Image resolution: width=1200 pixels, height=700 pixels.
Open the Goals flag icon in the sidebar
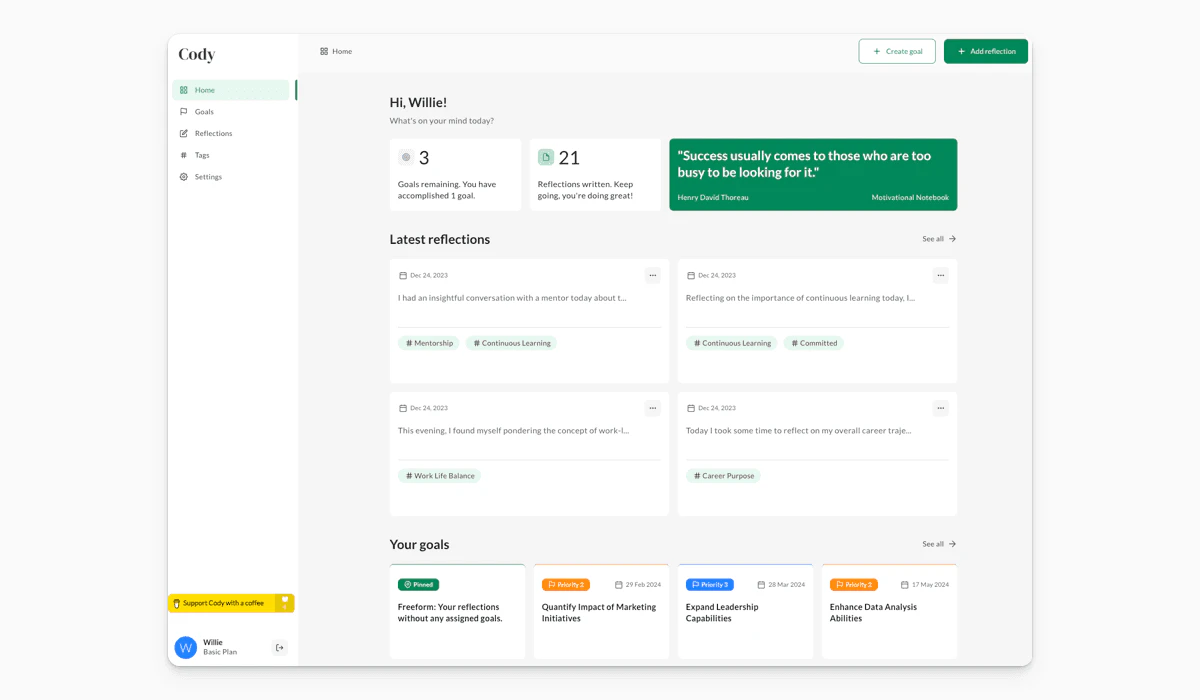point(184,111)
